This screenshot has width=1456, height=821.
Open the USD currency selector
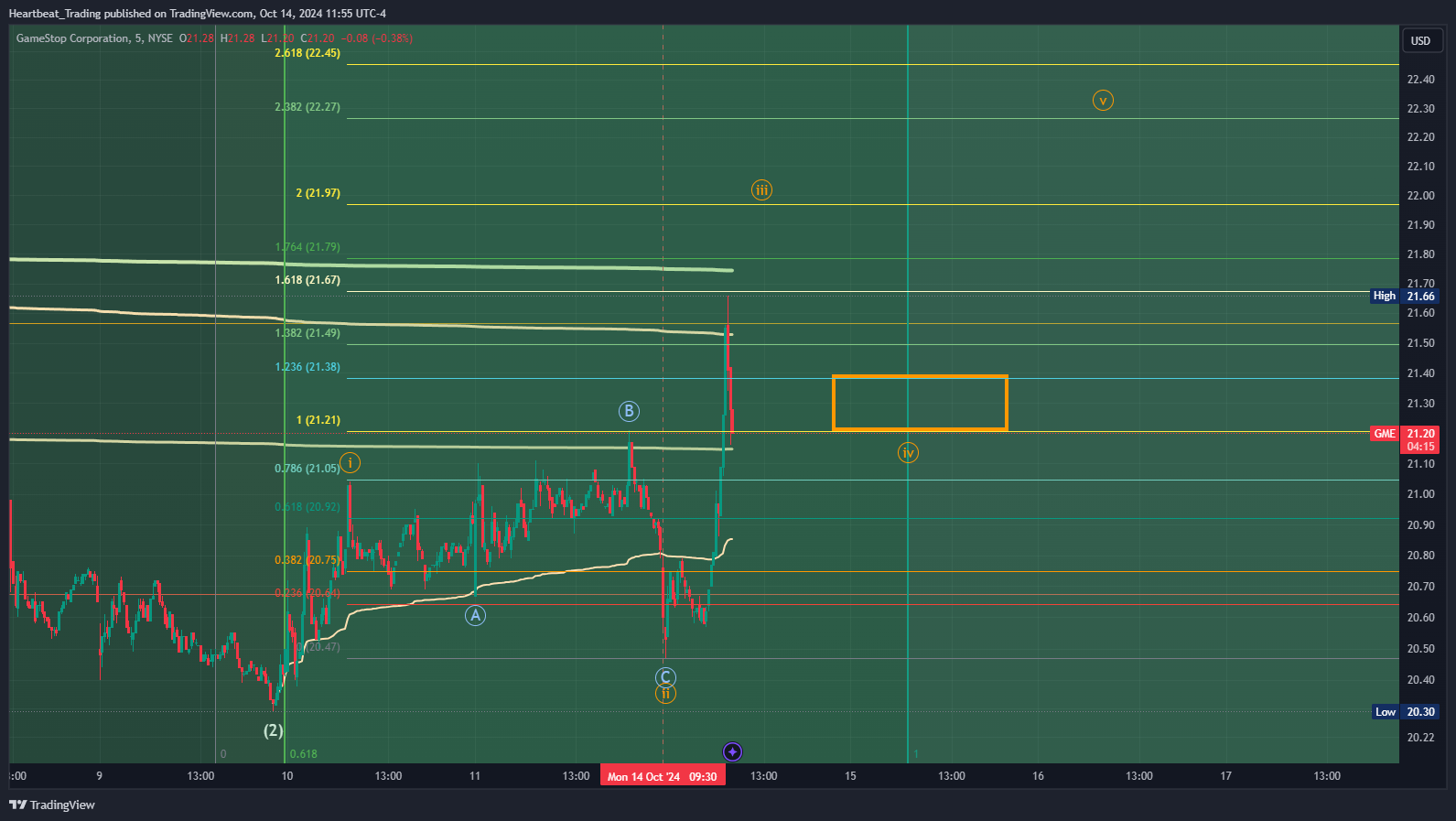[1420, 40]
